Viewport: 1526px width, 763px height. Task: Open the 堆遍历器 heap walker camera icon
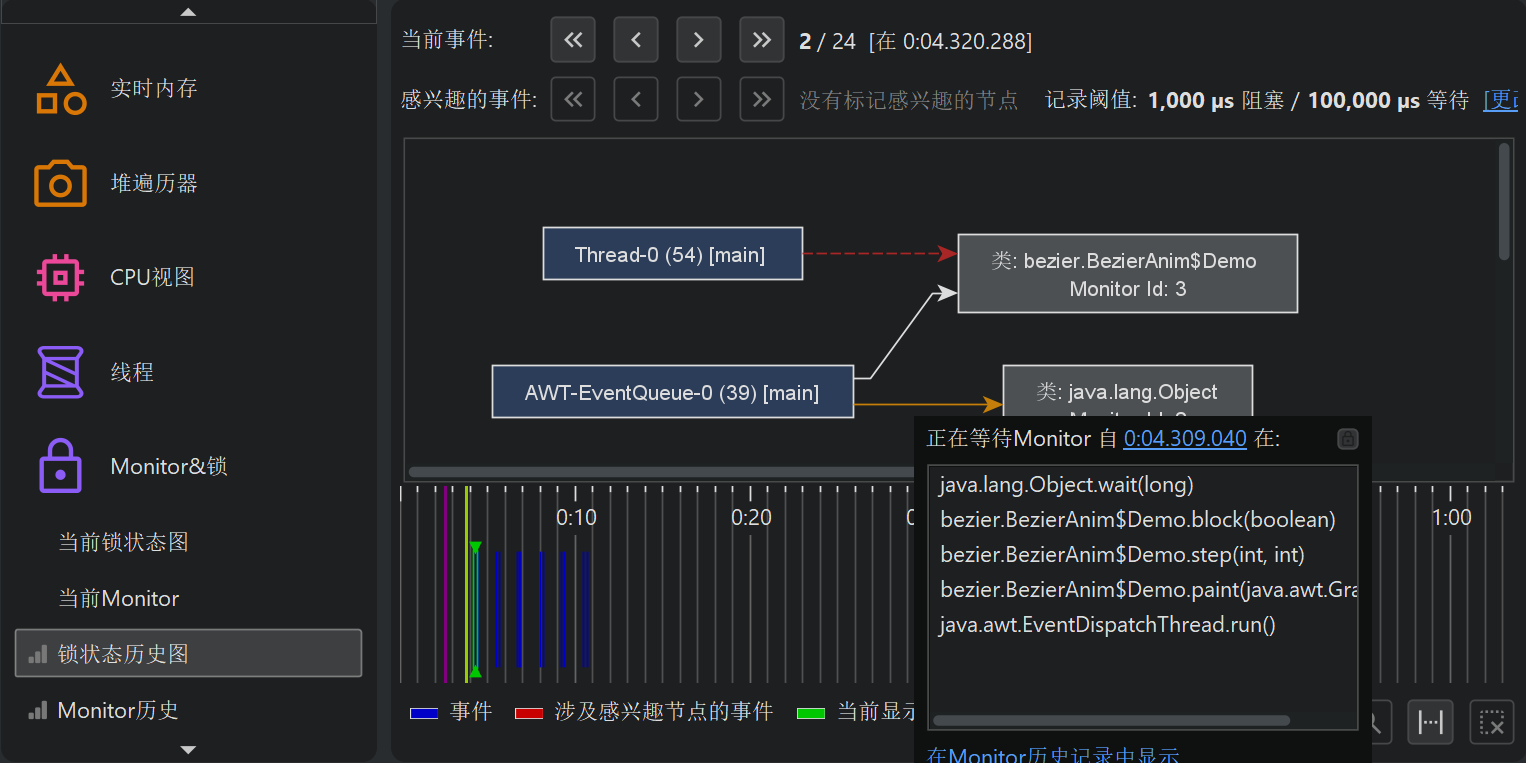(x=60, y=183)
